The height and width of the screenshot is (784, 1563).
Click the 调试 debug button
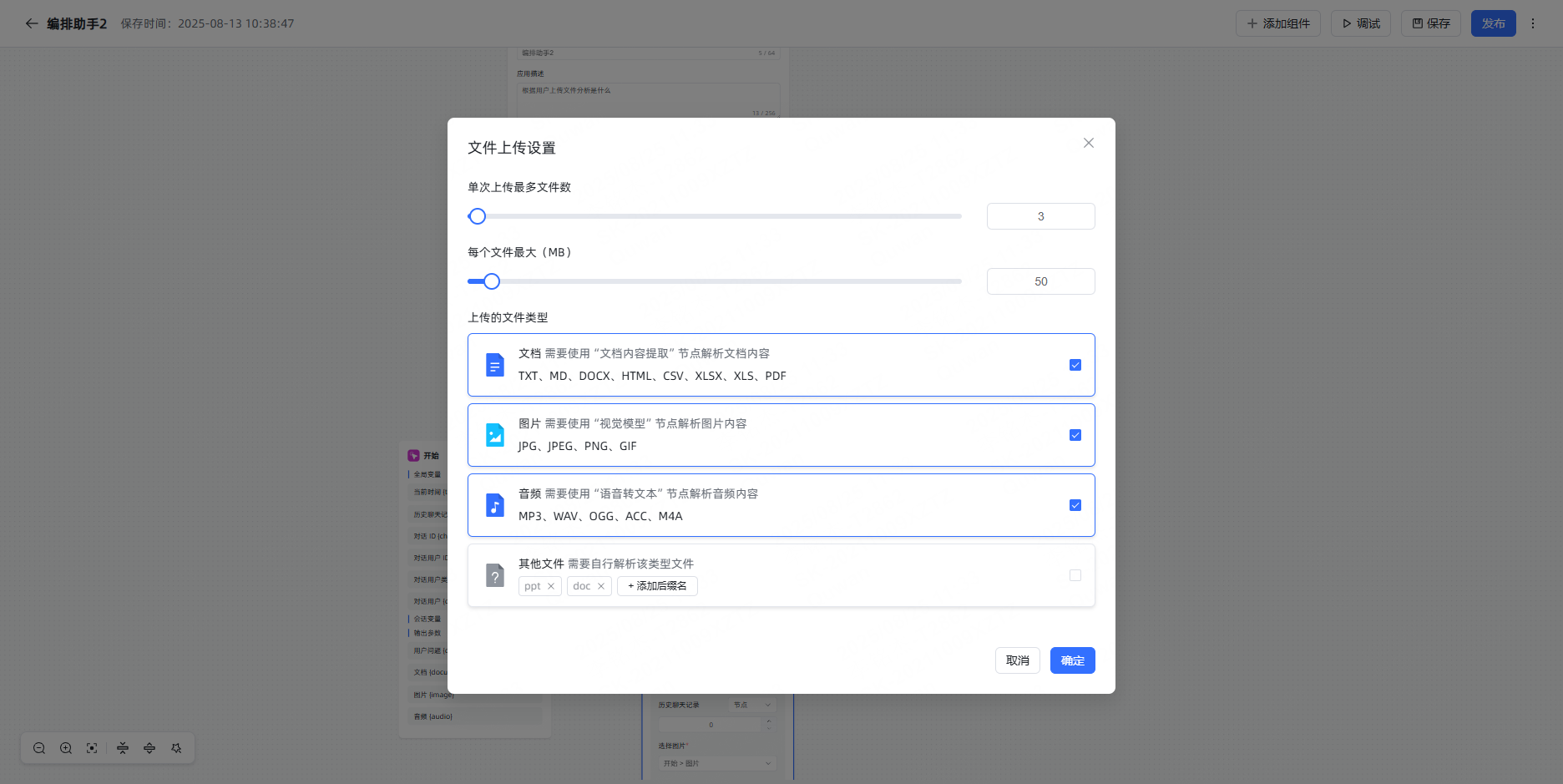(1361, 23)
